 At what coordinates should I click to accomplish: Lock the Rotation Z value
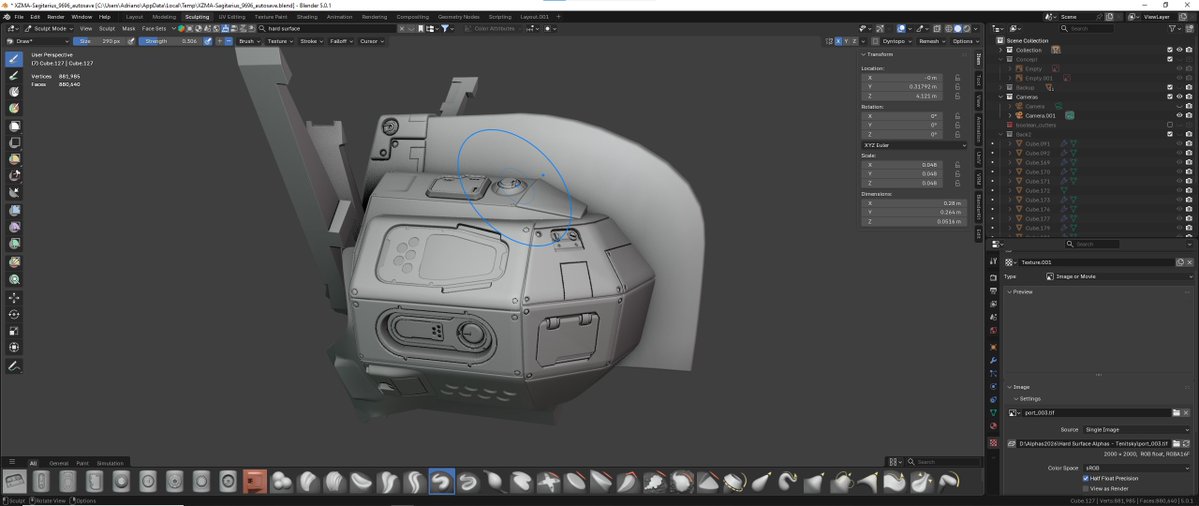pyautogui.click(x=957, y=135)
